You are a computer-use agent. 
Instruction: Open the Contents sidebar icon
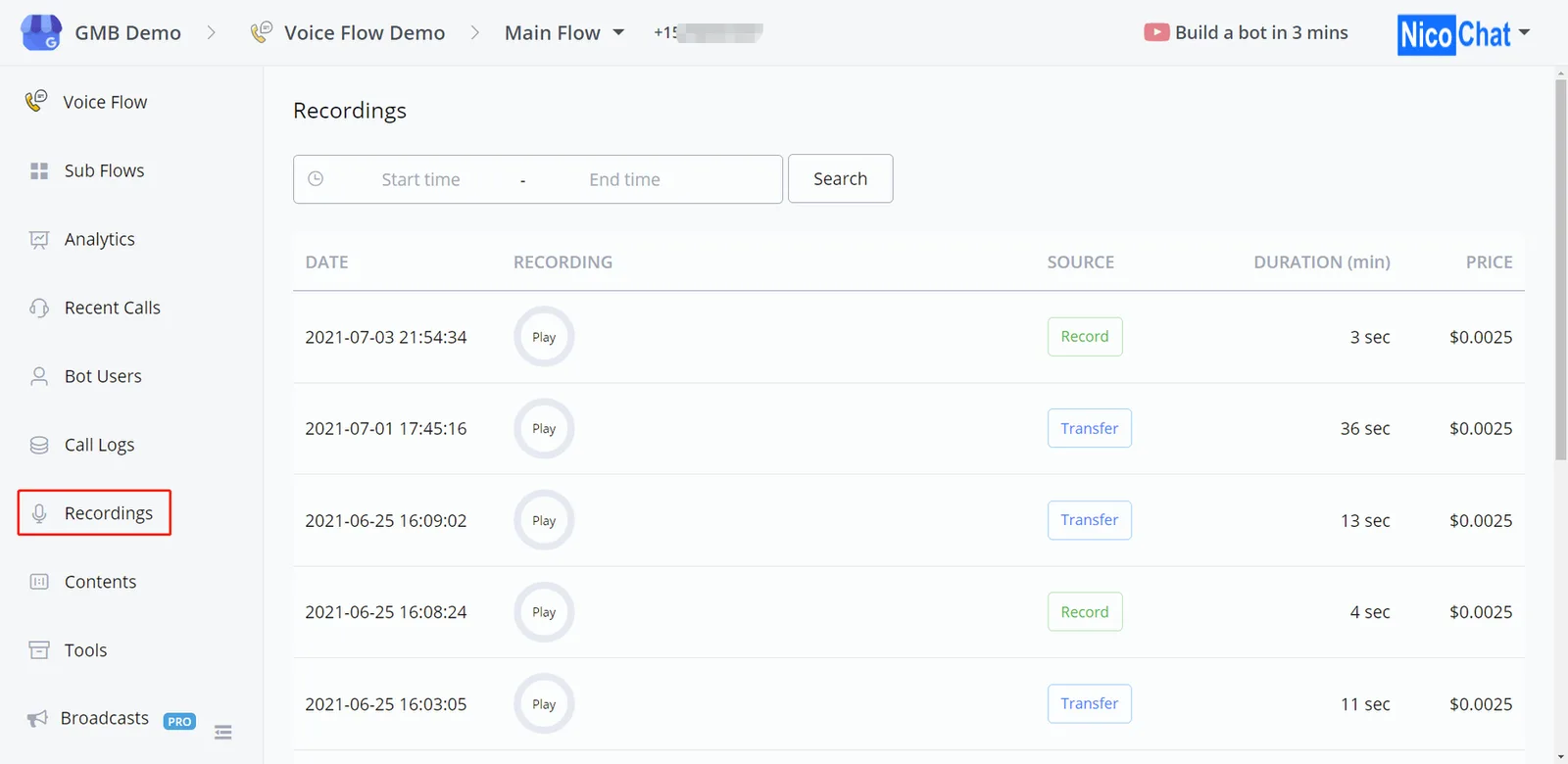click(39, 582)
